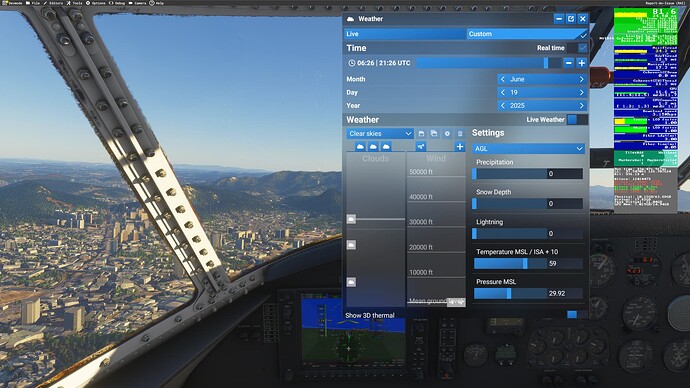Screen dimensions: 690x388
Task: Go to the year before 2025
Action: point(503,106)
